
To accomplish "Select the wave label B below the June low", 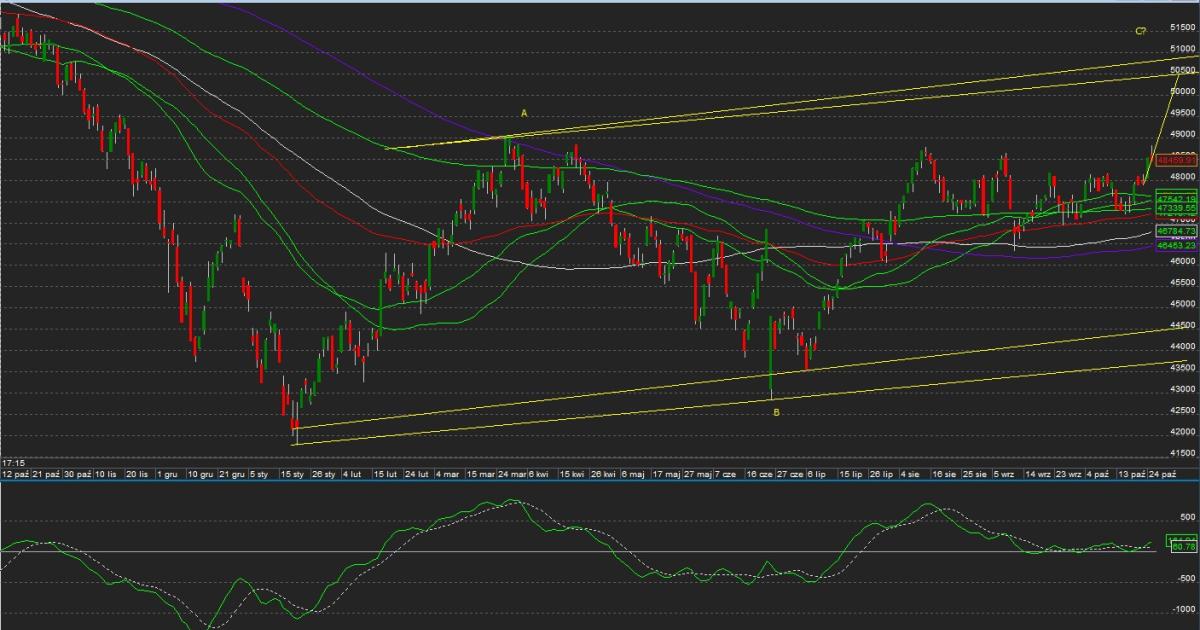I will tap(777, 411).
